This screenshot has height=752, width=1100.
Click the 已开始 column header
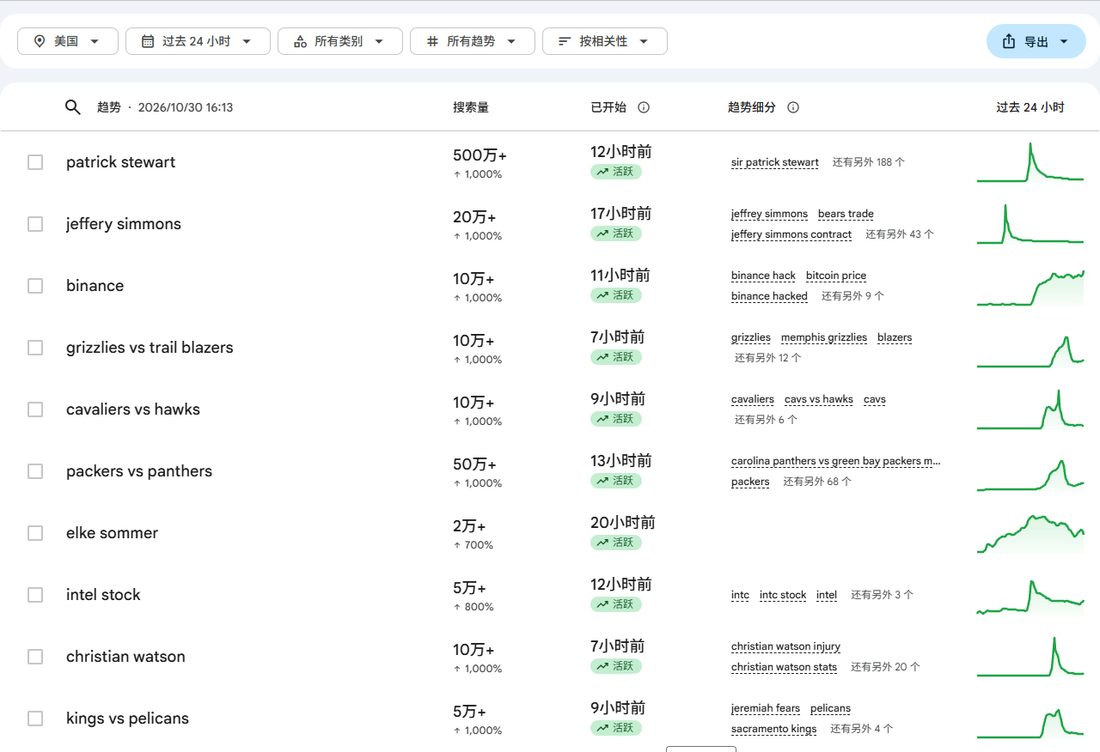(608, 107)
